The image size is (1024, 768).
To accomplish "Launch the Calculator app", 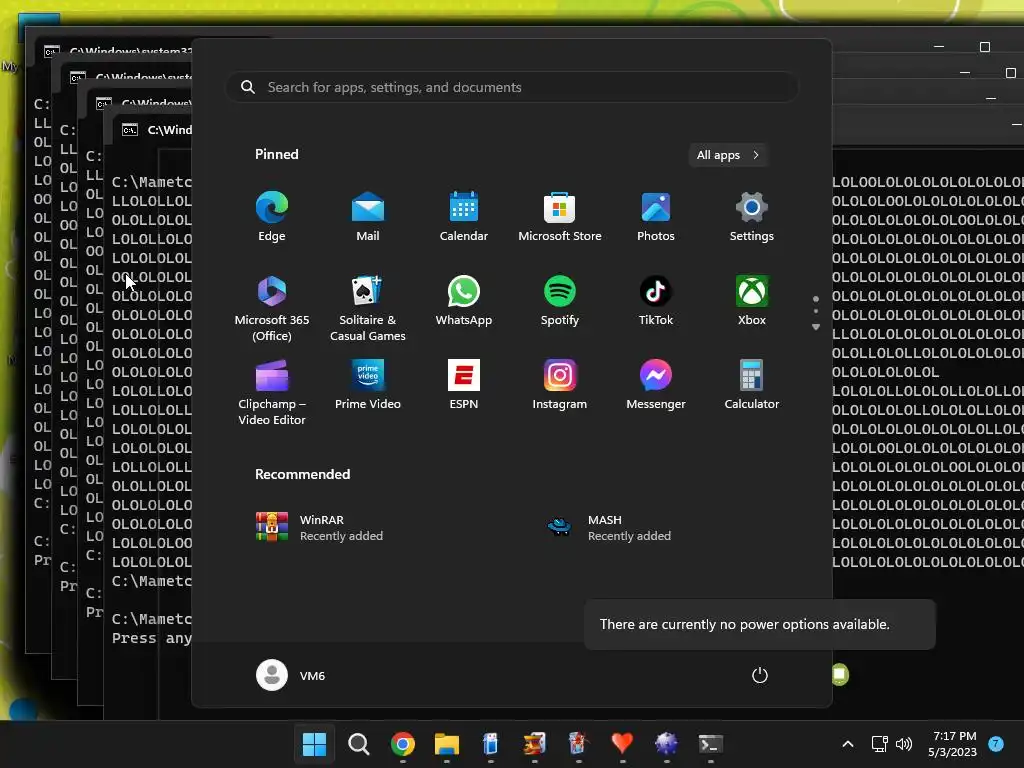I will pyautogui.click(x=752, y=385).
